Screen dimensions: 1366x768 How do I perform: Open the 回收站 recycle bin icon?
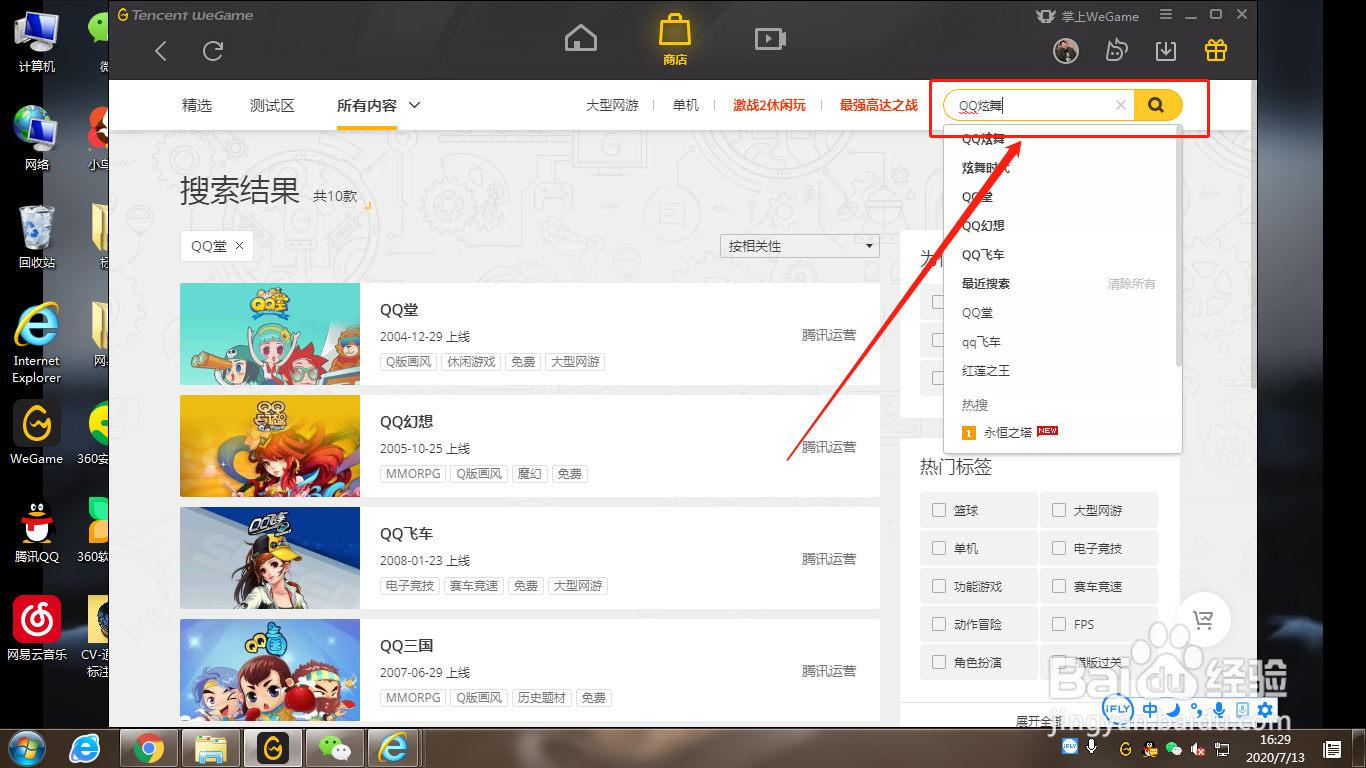(x=37, y=236)
